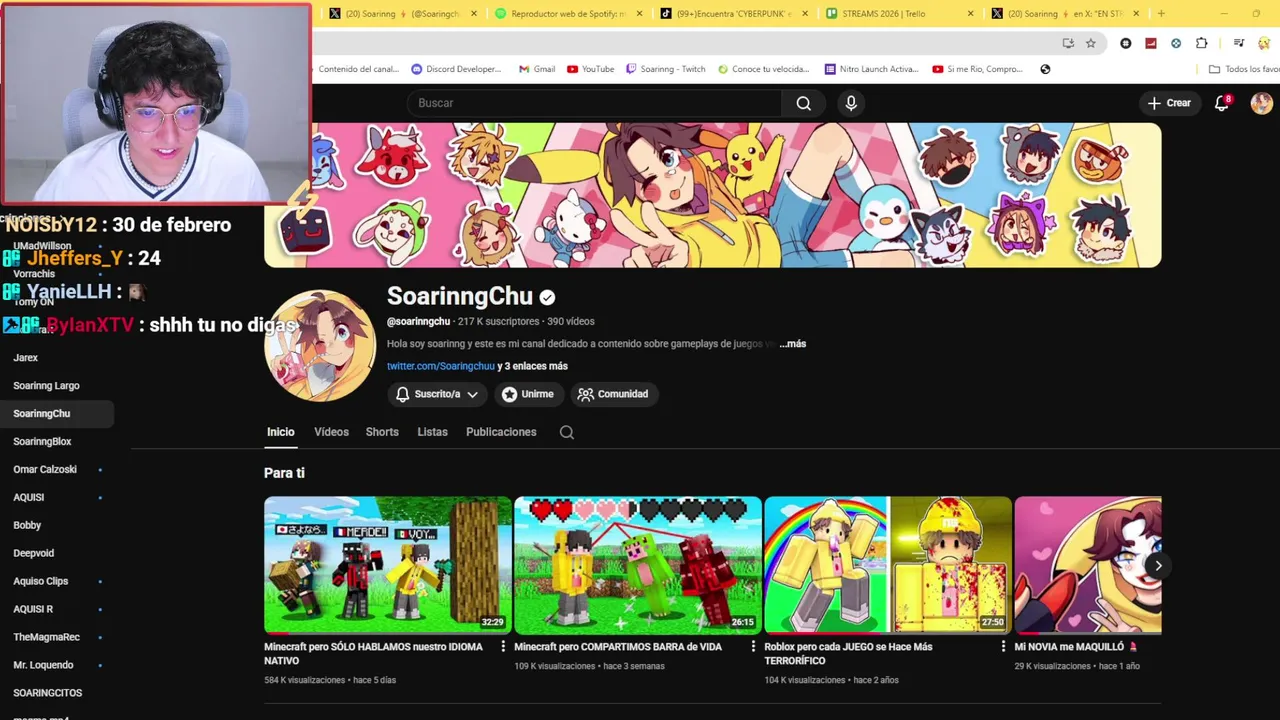The width and height of the screenshot is (1280, 720).
Task: Activate voice search microphone icon
Action: [851, 103]
